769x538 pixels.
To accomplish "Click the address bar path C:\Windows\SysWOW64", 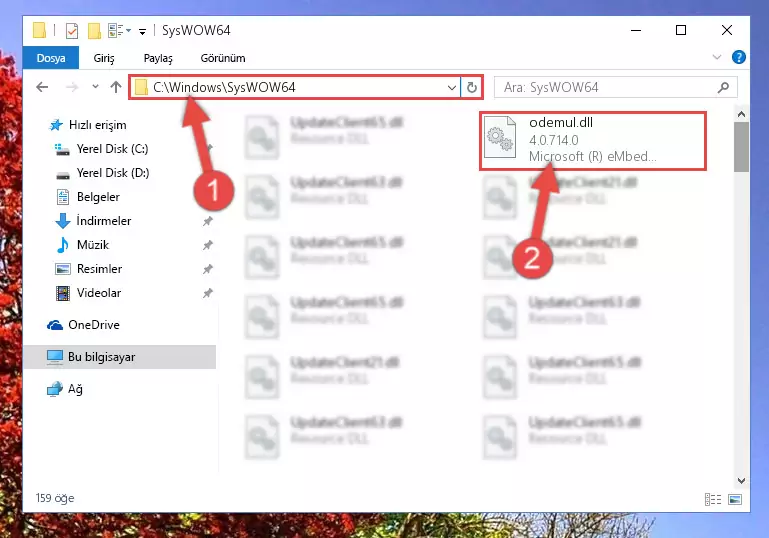I will pyautogui.click(x=224, y=87).
